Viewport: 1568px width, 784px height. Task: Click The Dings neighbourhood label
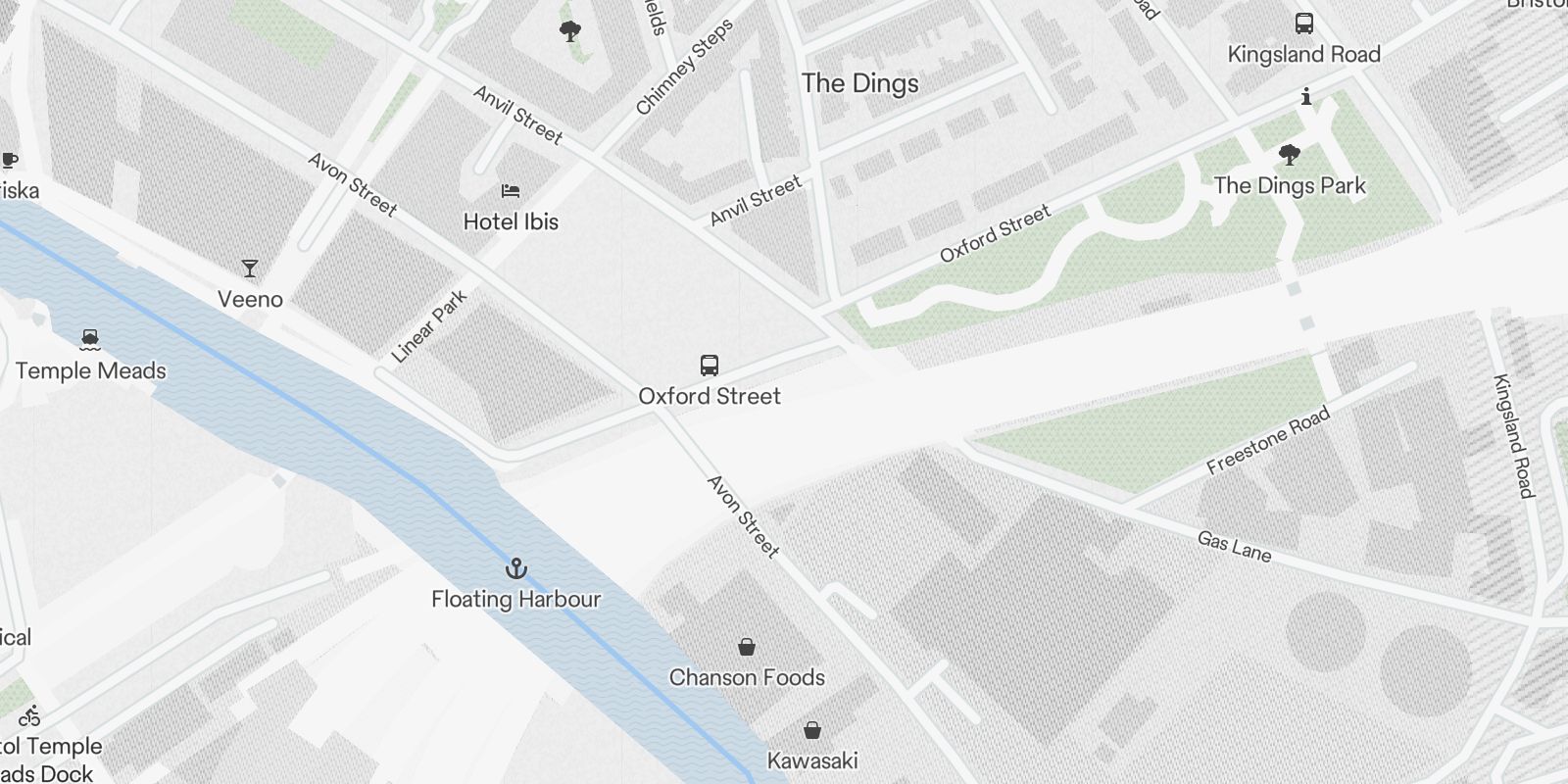(860, 83)
